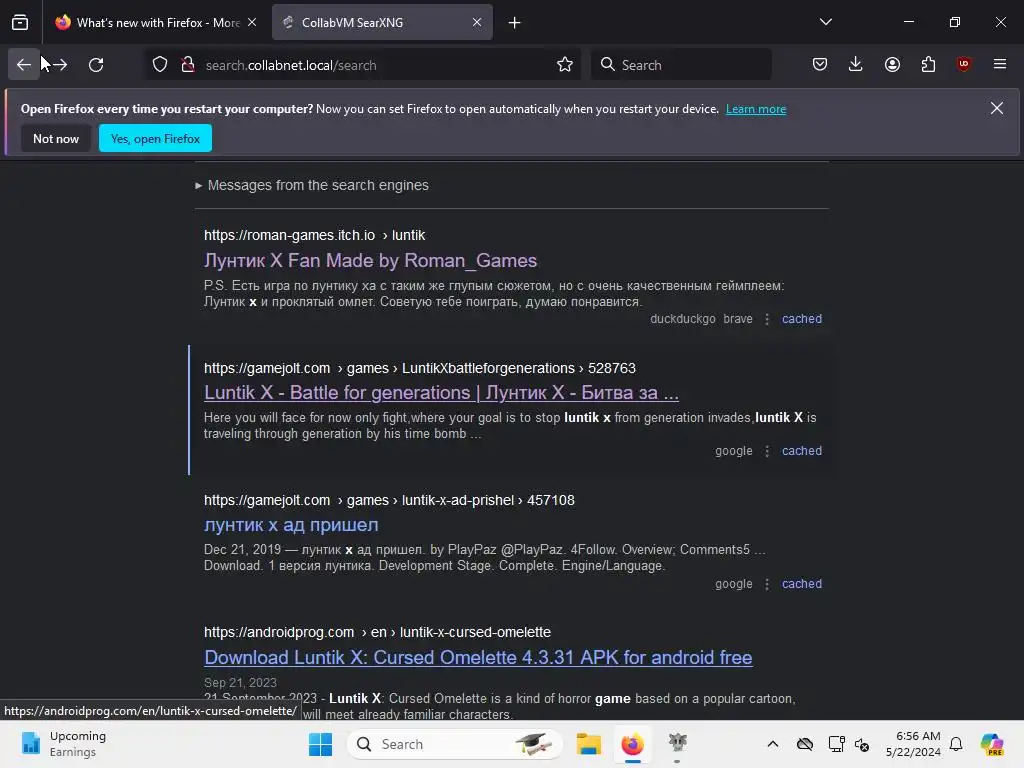1024x768 pixels.
Task: Open File Explorer from the taskbar
Action: coord(588,744)
